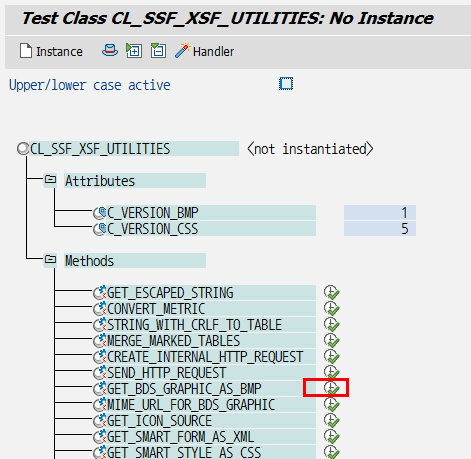
Task: Select the STRING_WITH_CRLF_TO_TABLE method name
Action: point(194,325)
